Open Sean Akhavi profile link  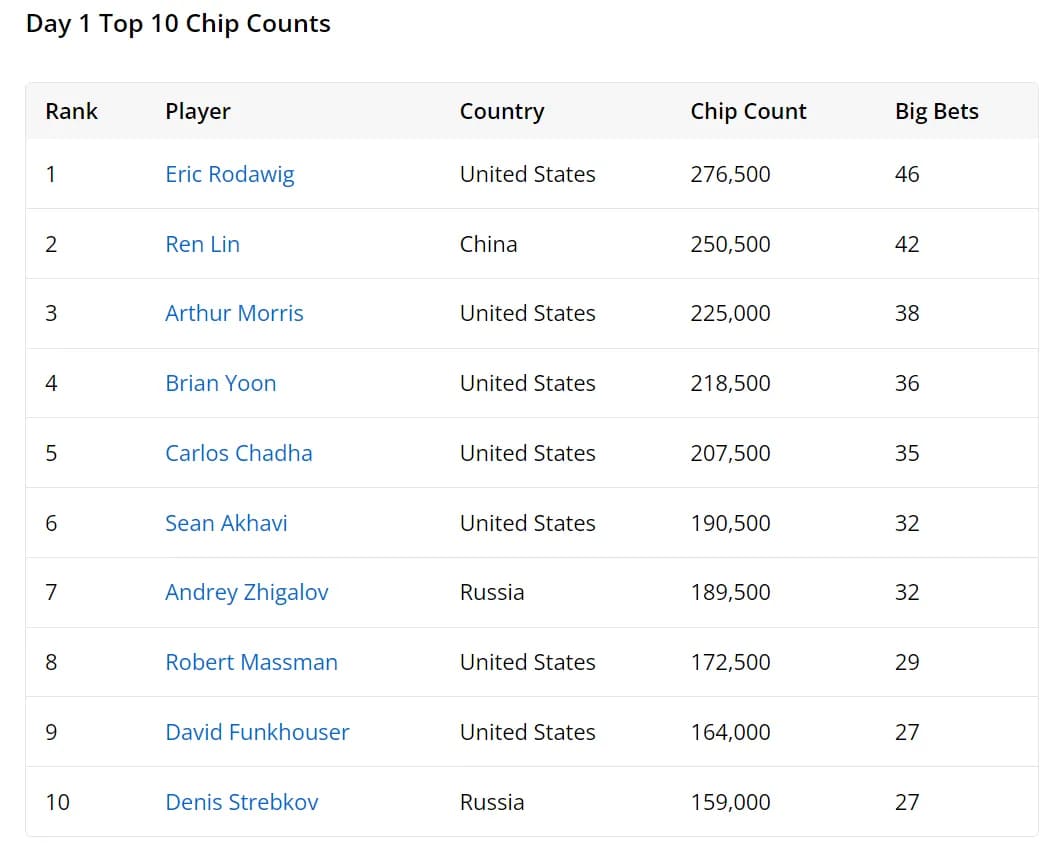[x=226, y=523]
